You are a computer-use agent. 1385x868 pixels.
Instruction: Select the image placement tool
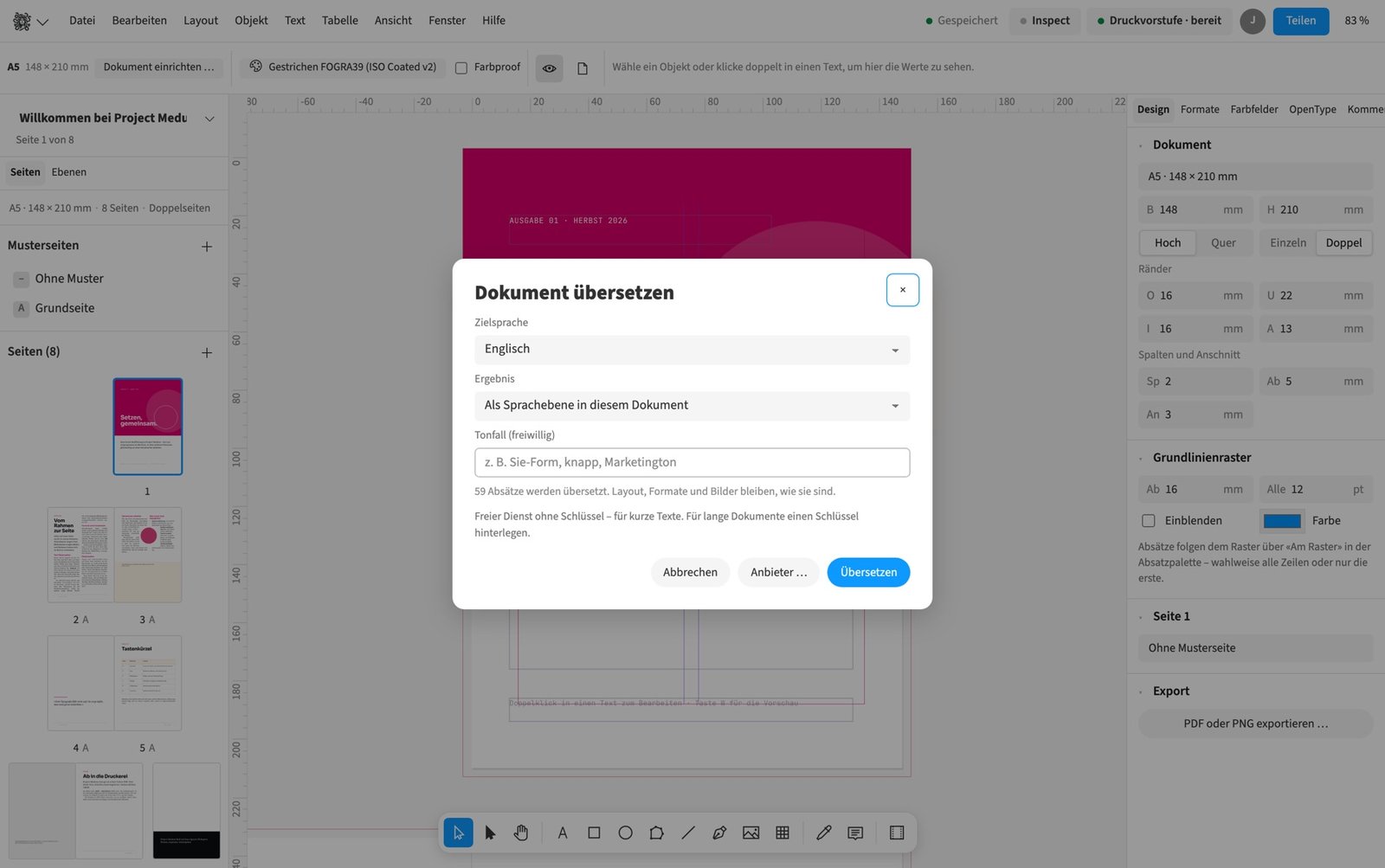750,833
